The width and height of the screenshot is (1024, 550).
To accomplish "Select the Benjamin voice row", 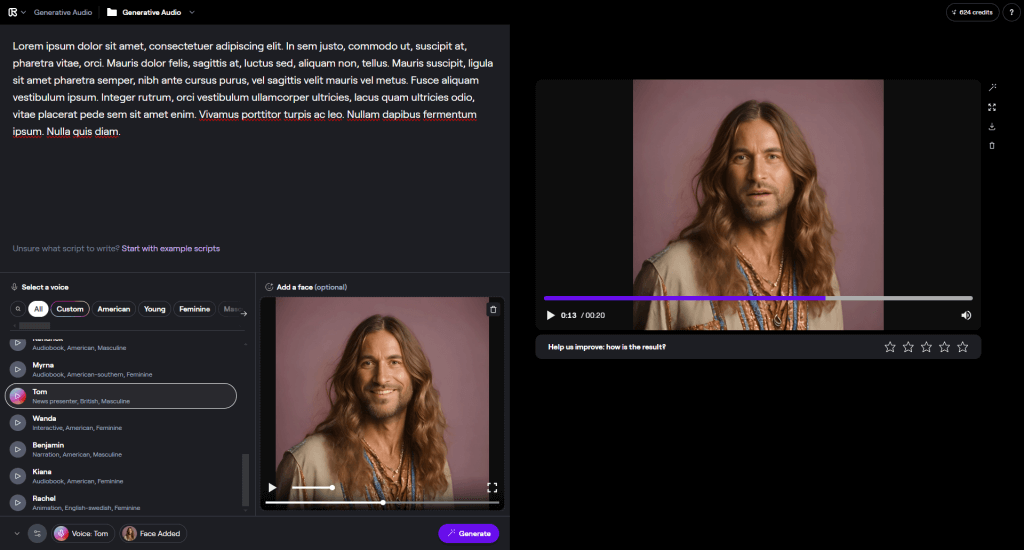I will coord(121,449).
